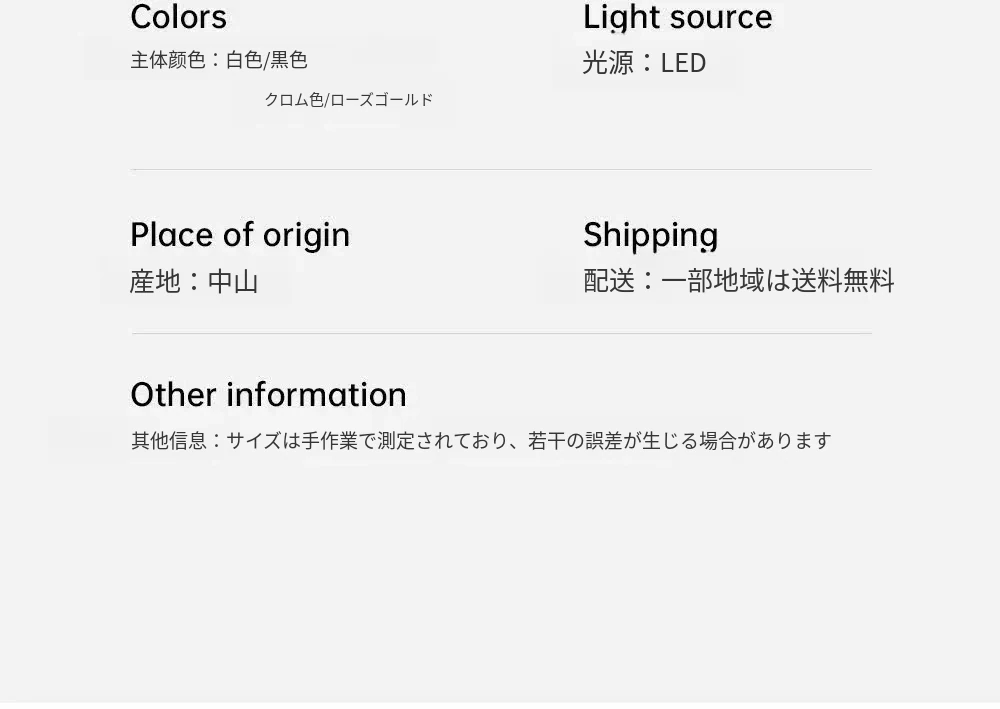
Task: Click the "配送" label text
Action: pyautogui.click(x=609, y=281)
